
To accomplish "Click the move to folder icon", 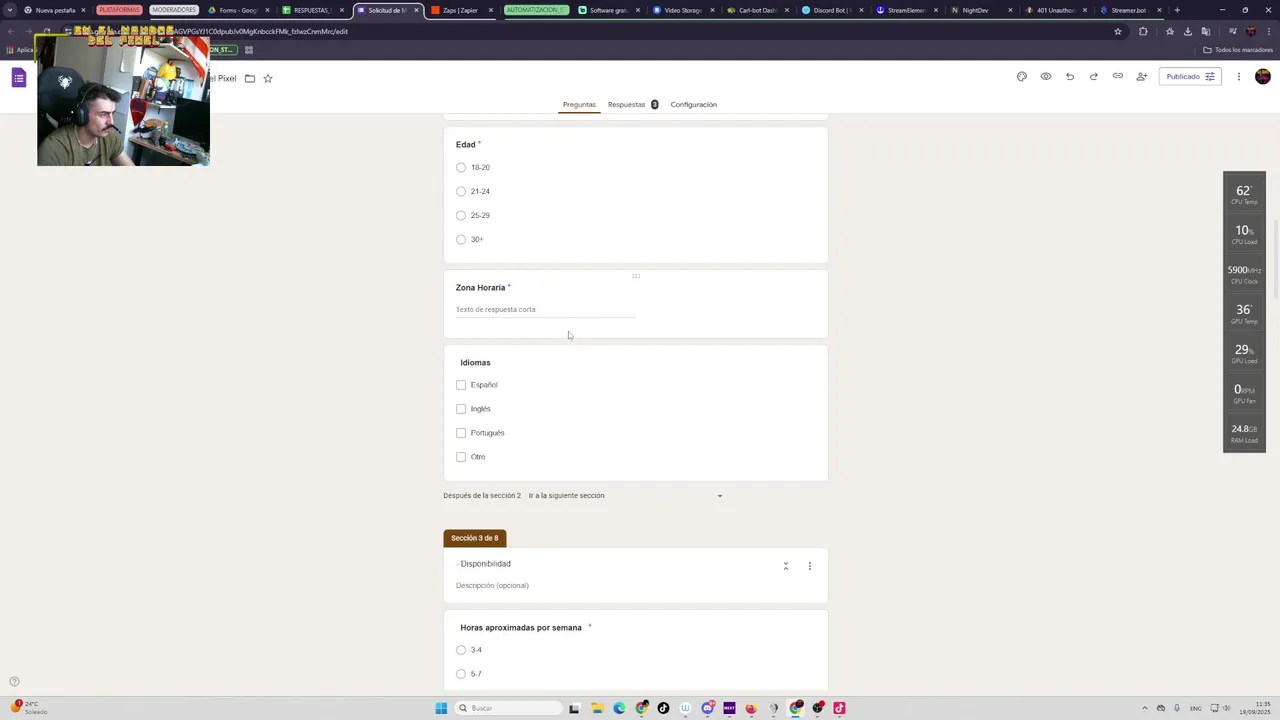I will [x=250, y=78].
